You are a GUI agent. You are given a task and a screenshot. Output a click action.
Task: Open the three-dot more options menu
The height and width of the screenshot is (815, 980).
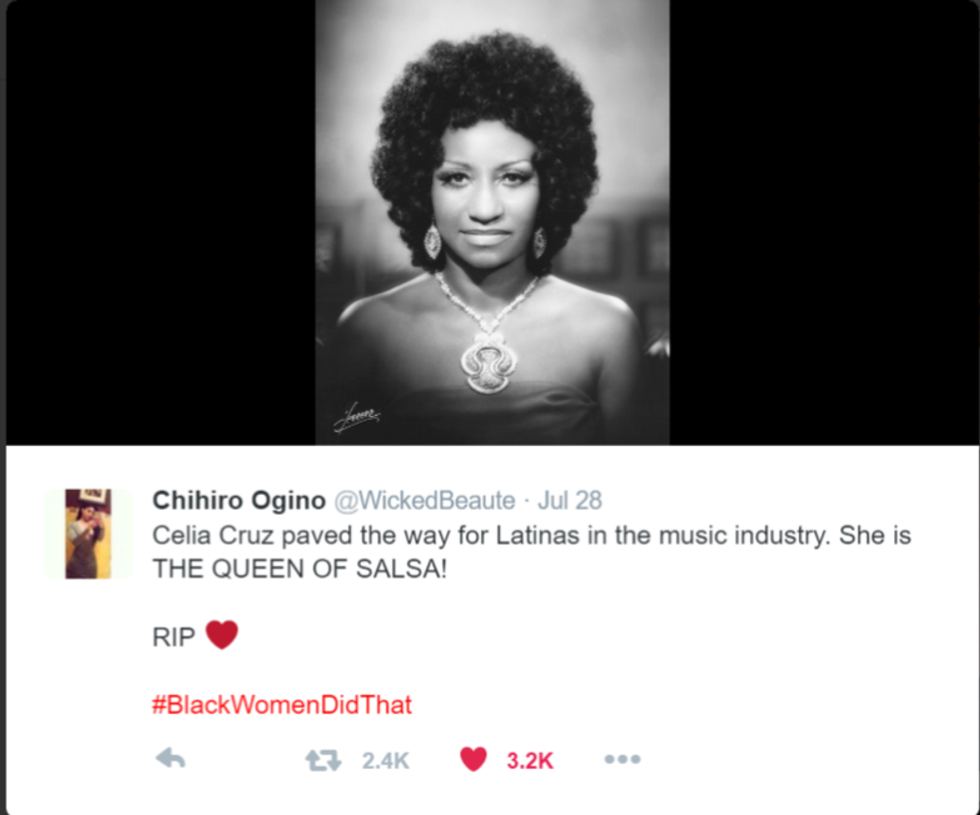pyautogui.click(x=622, y=759)
